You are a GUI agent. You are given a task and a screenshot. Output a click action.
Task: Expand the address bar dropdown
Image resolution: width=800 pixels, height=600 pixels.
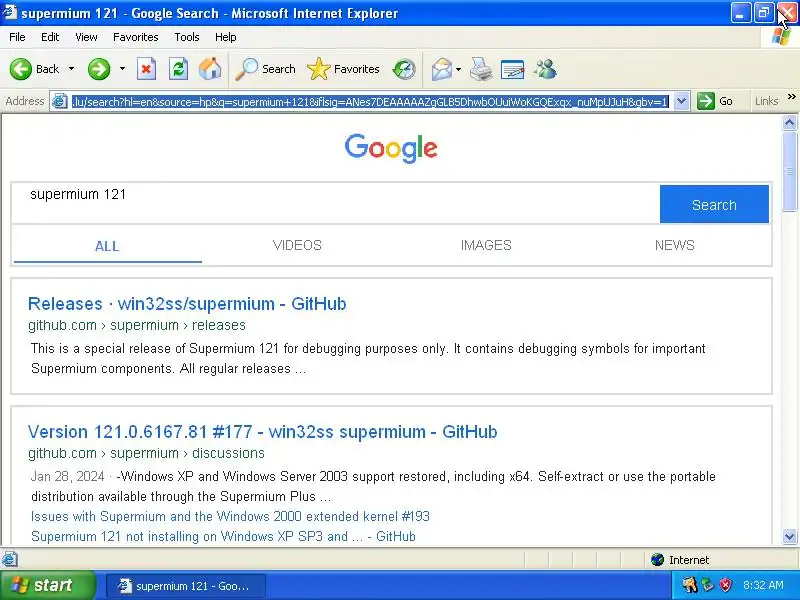coord(681,101)
